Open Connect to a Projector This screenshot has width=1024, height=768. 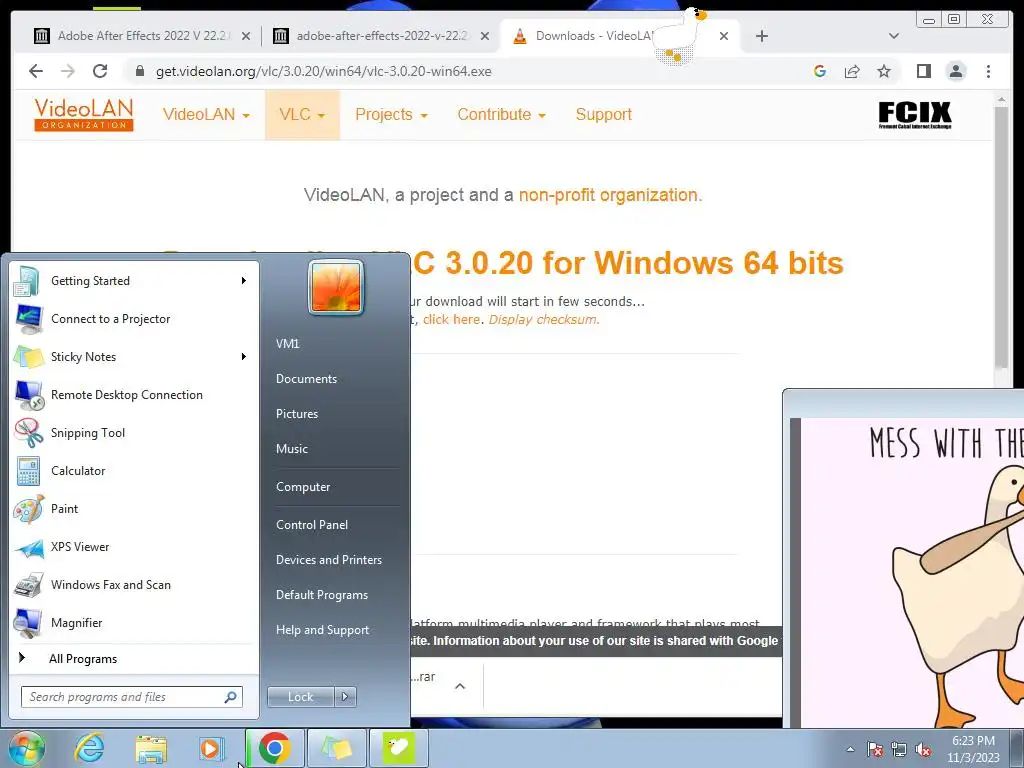(133, 319)
